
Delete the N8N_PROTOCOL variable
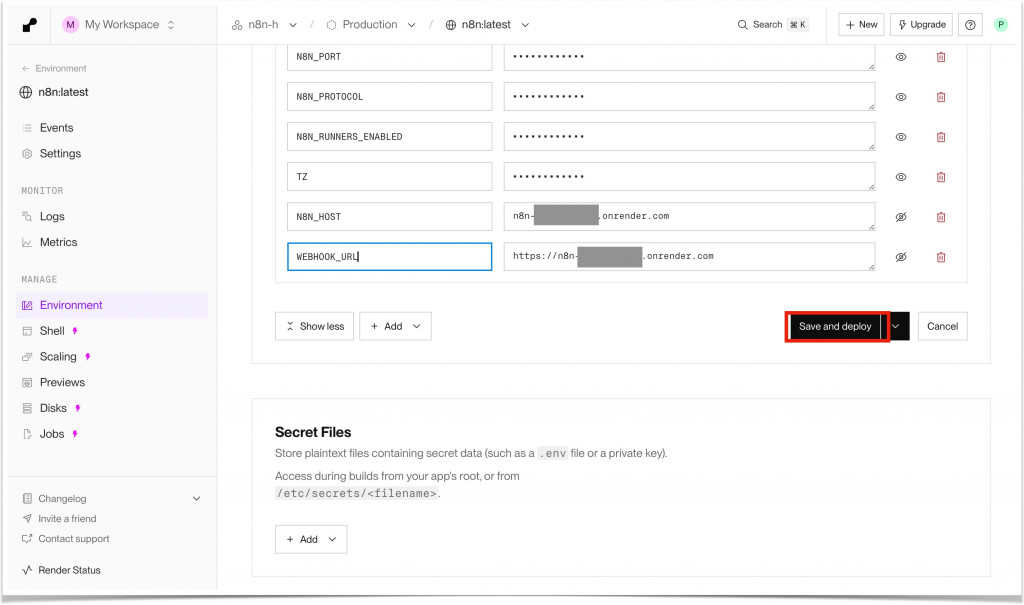tap(941, 97)
